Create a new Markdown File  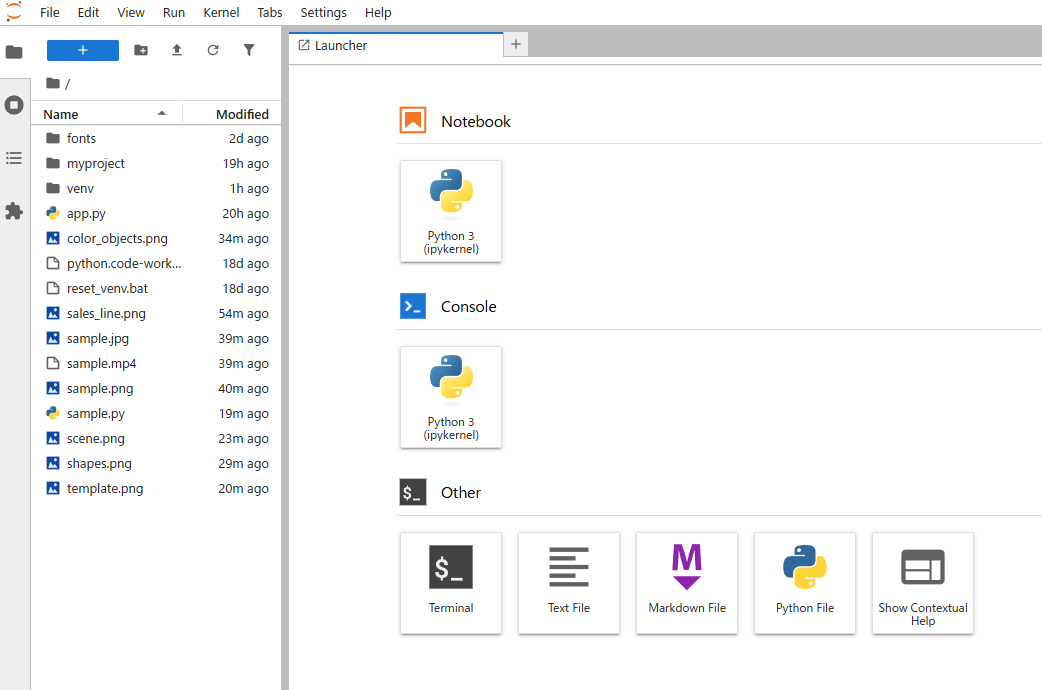pos(687,582)
